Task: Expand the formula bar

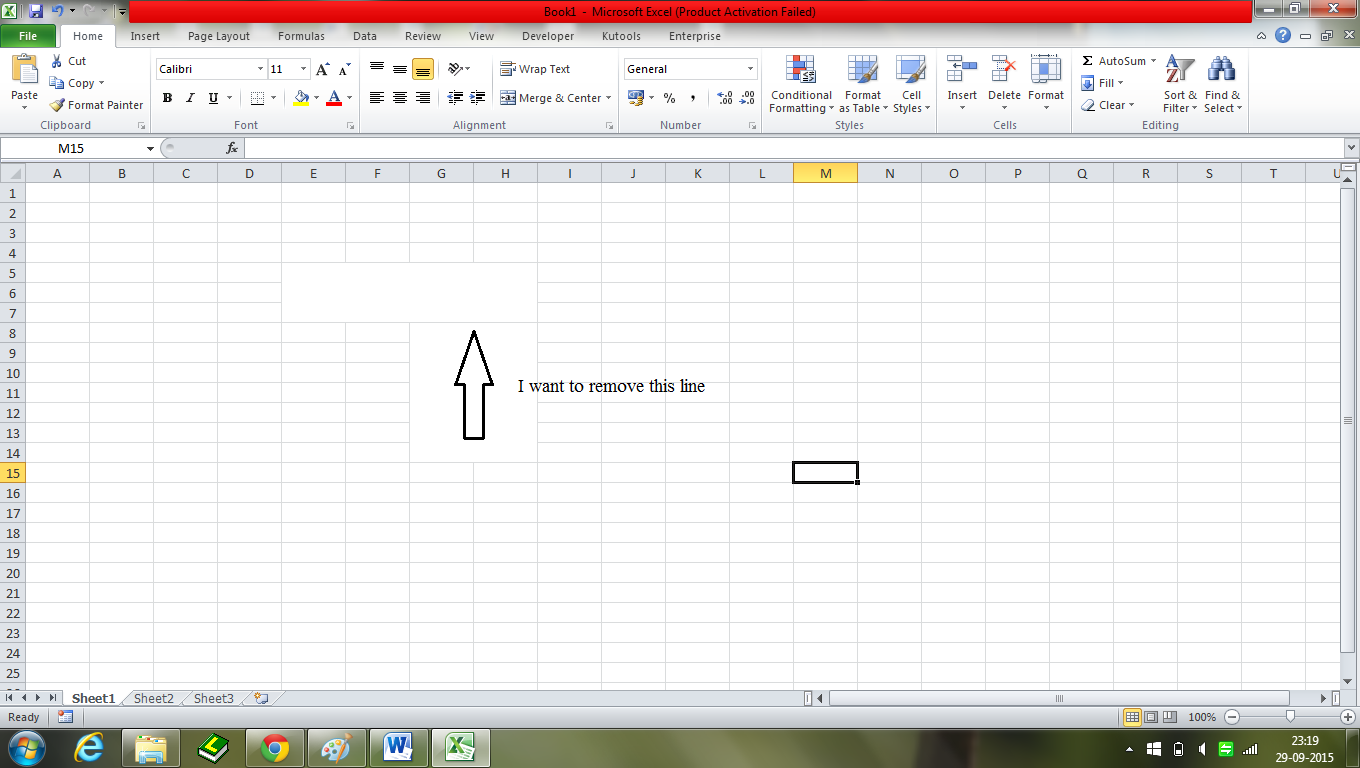Action: point(1351,148)
